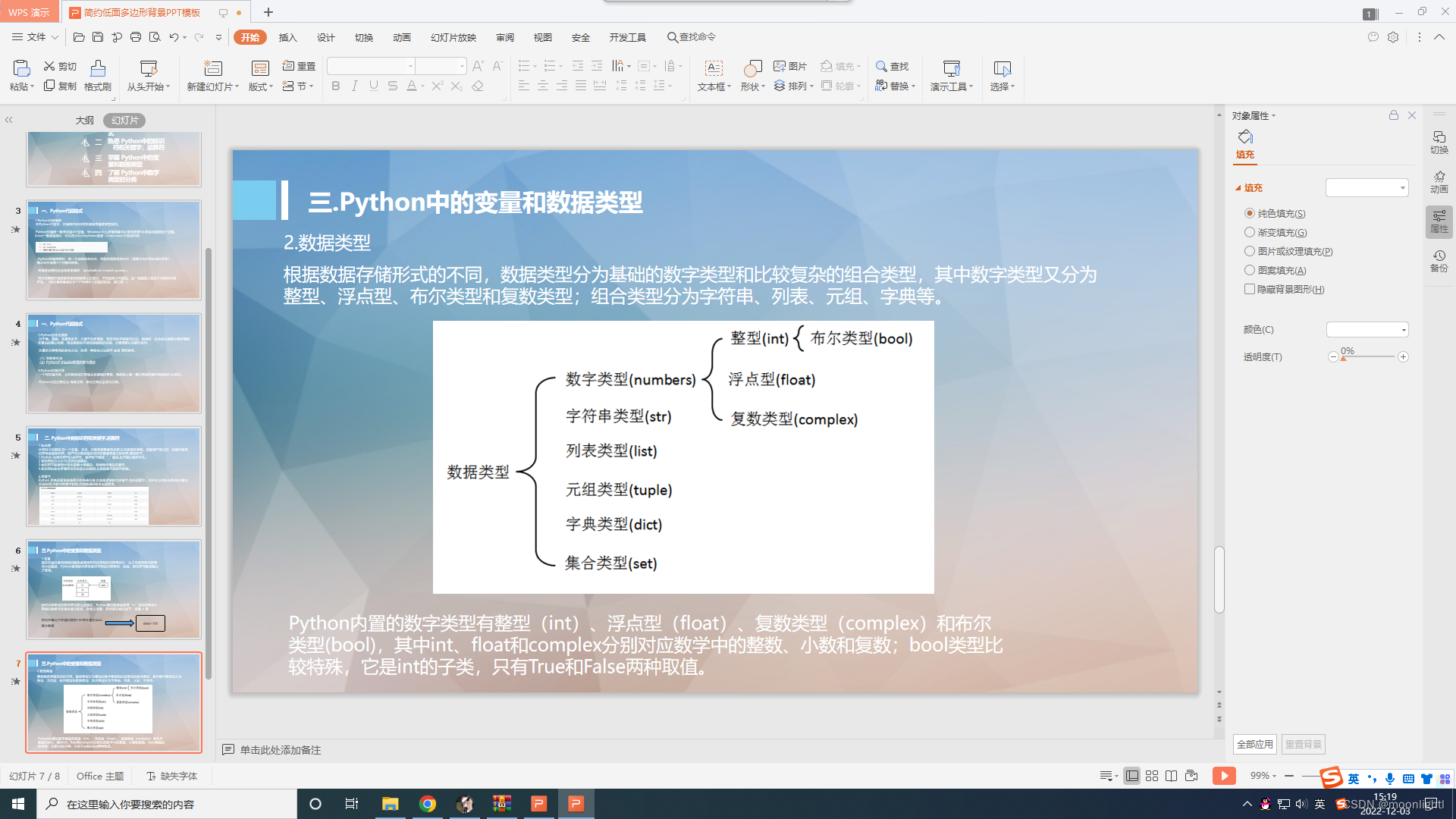
Task: Select Picture or texture fill (图片或纹理填充) option
Action: tap(1249, 251)
